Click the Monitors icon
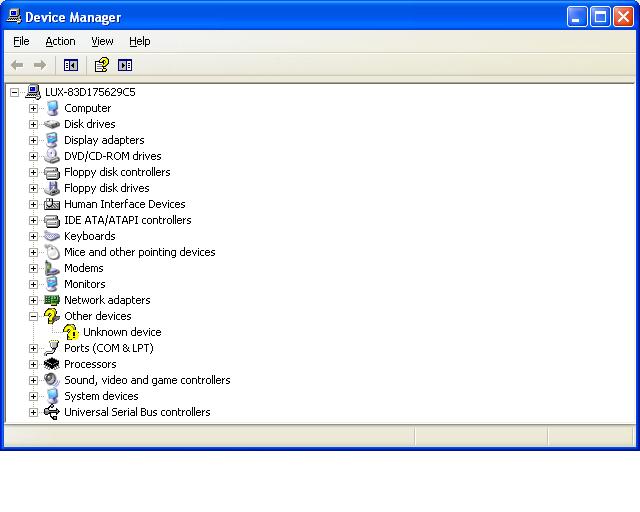 click(52, 284)
